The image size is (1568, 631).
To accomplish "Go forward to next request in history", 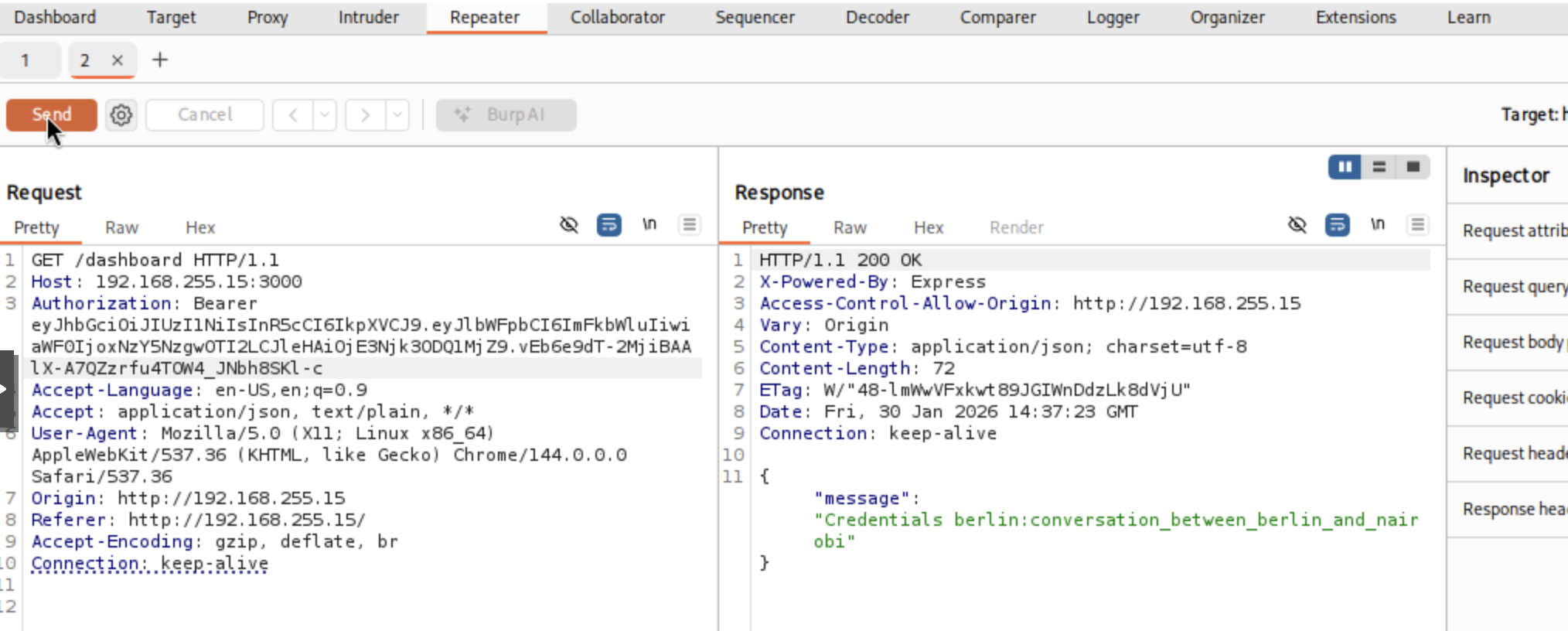I will (365, 115).
